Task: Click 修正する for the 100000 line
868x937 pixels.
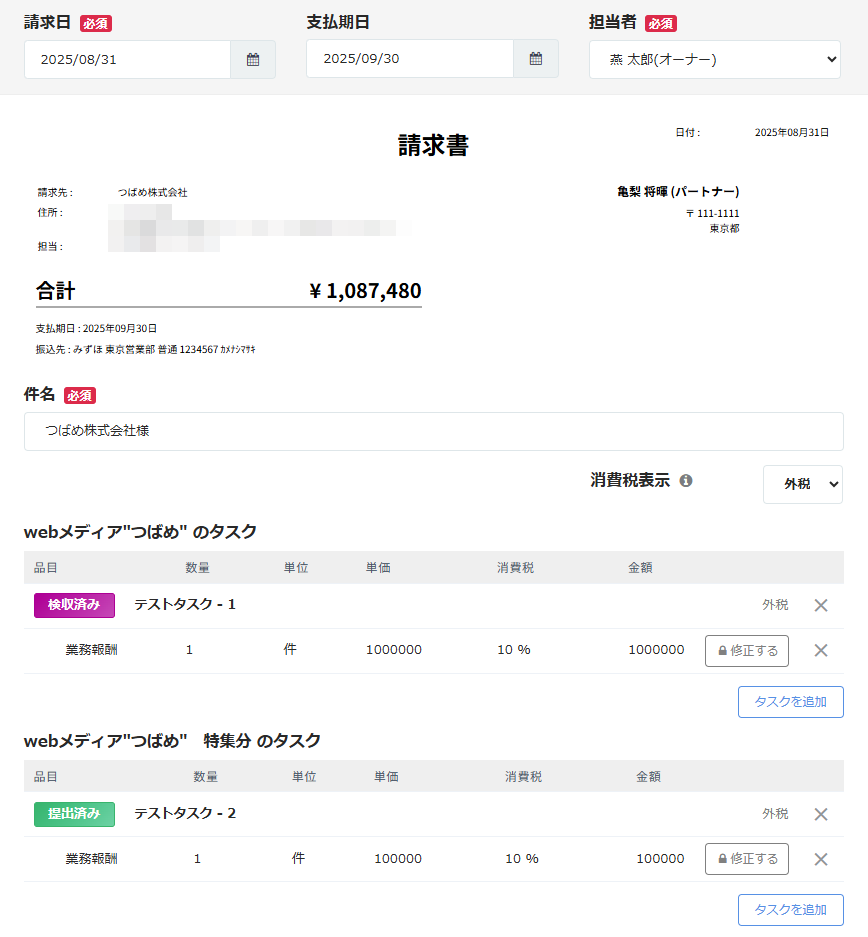Action: (747, 859)
